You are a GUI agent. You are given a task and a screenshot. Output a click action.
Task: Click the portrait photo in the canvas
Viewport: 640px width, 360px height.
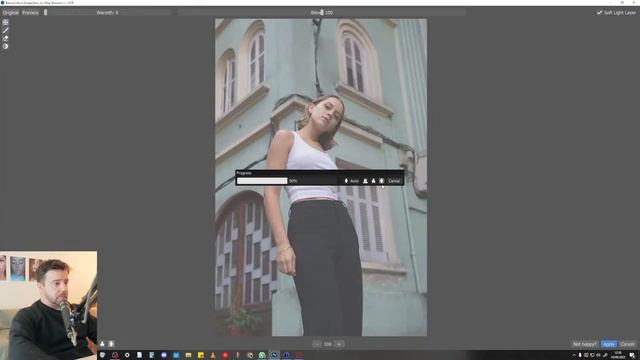click(321, 177)
